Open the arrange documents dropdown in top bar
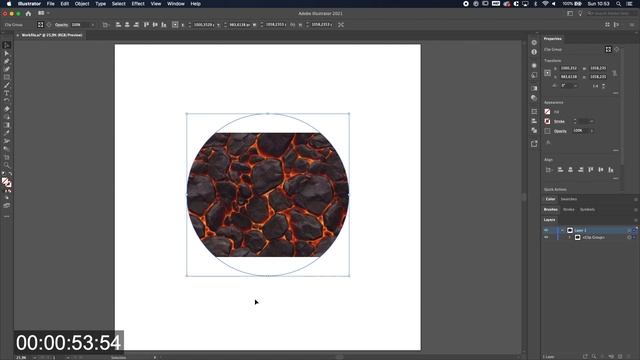640x360 pixels. (x=43, y=13)
